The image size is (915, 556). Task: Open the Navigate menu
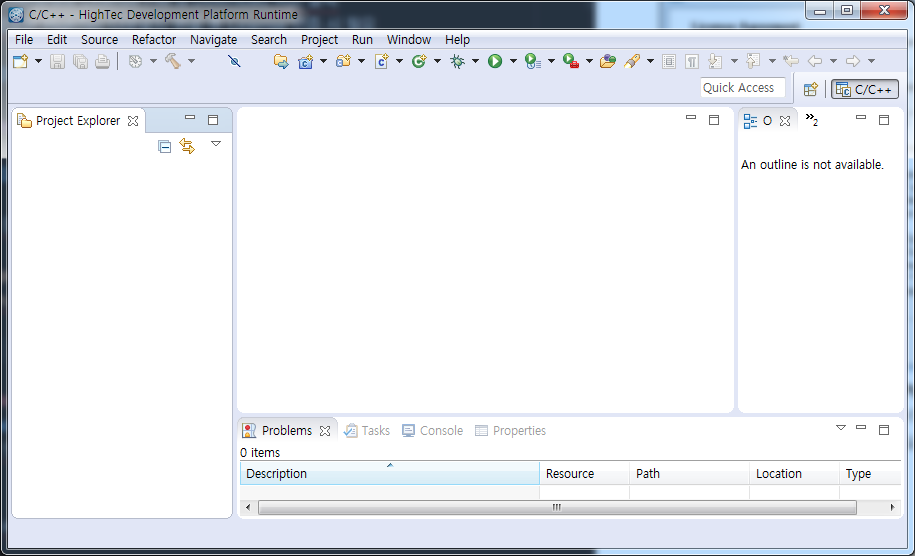click(x=214, y=40)
